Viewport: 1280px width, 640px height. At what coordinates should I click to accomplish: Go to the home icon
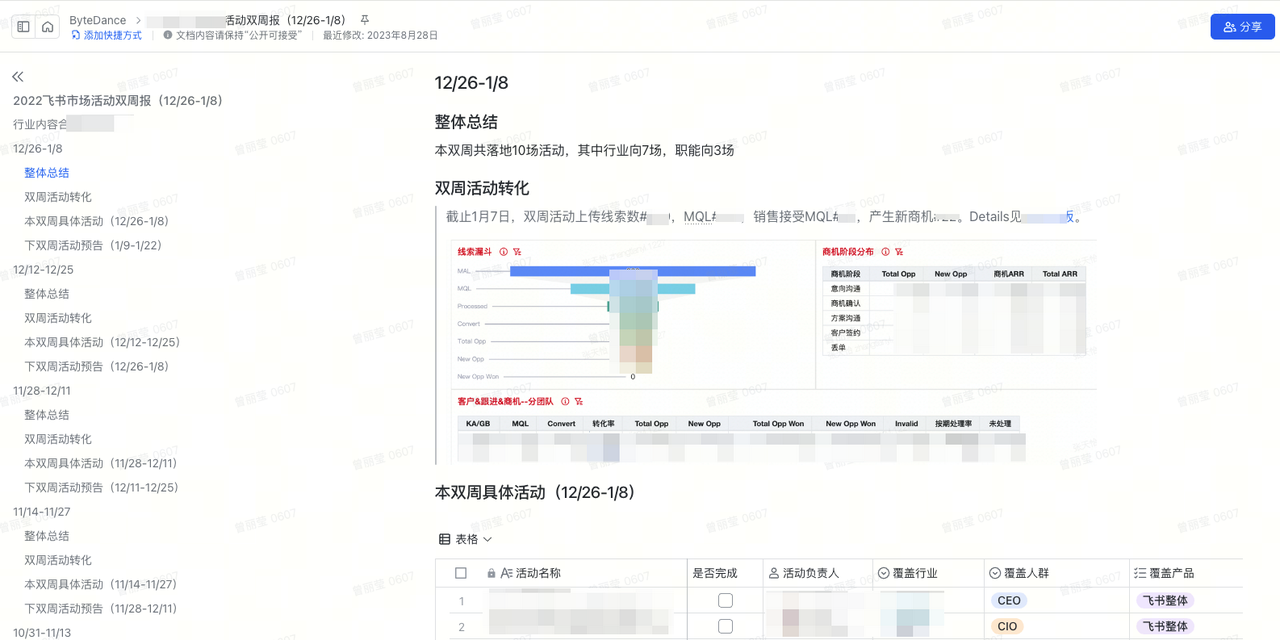tap(47, 27)
